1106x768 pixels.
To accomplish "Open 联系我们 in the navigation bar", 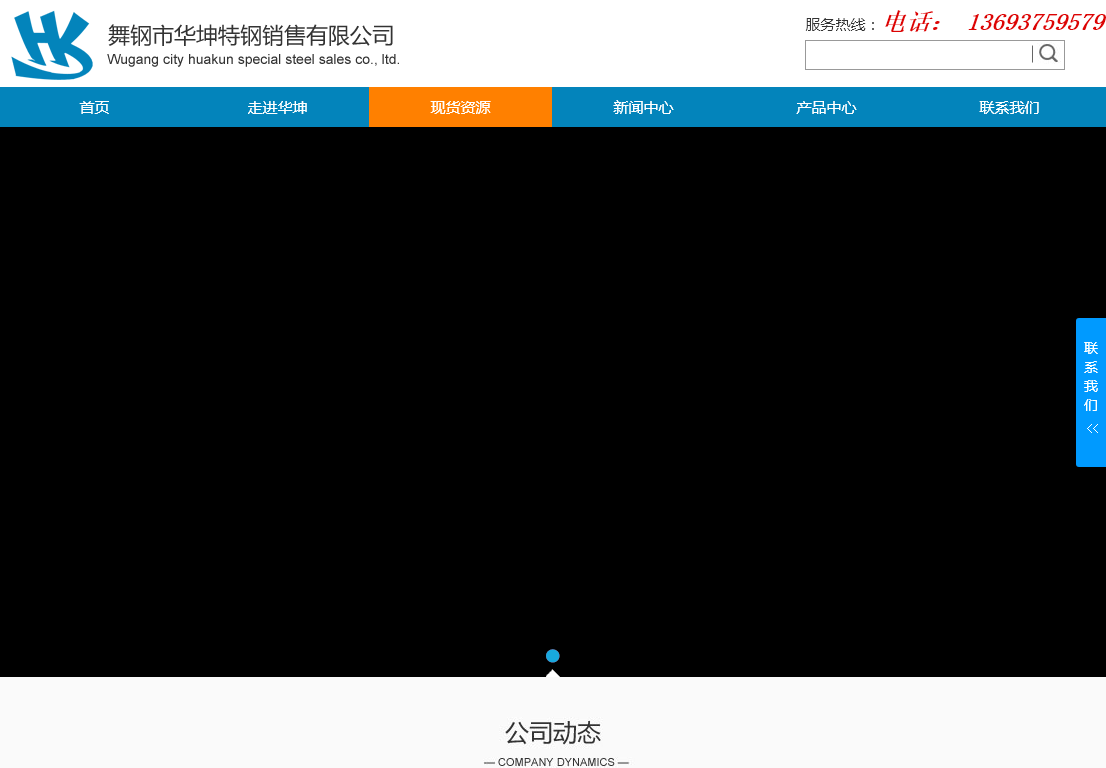I will click(1009, 108).
